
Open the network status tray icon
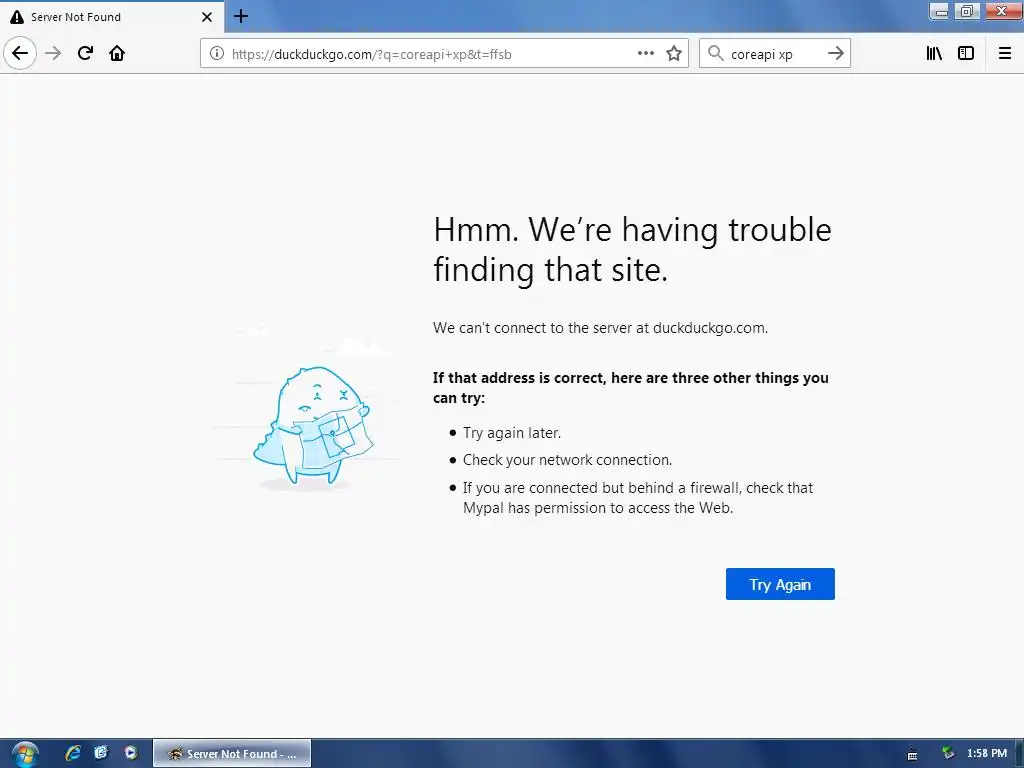[948, 753]
